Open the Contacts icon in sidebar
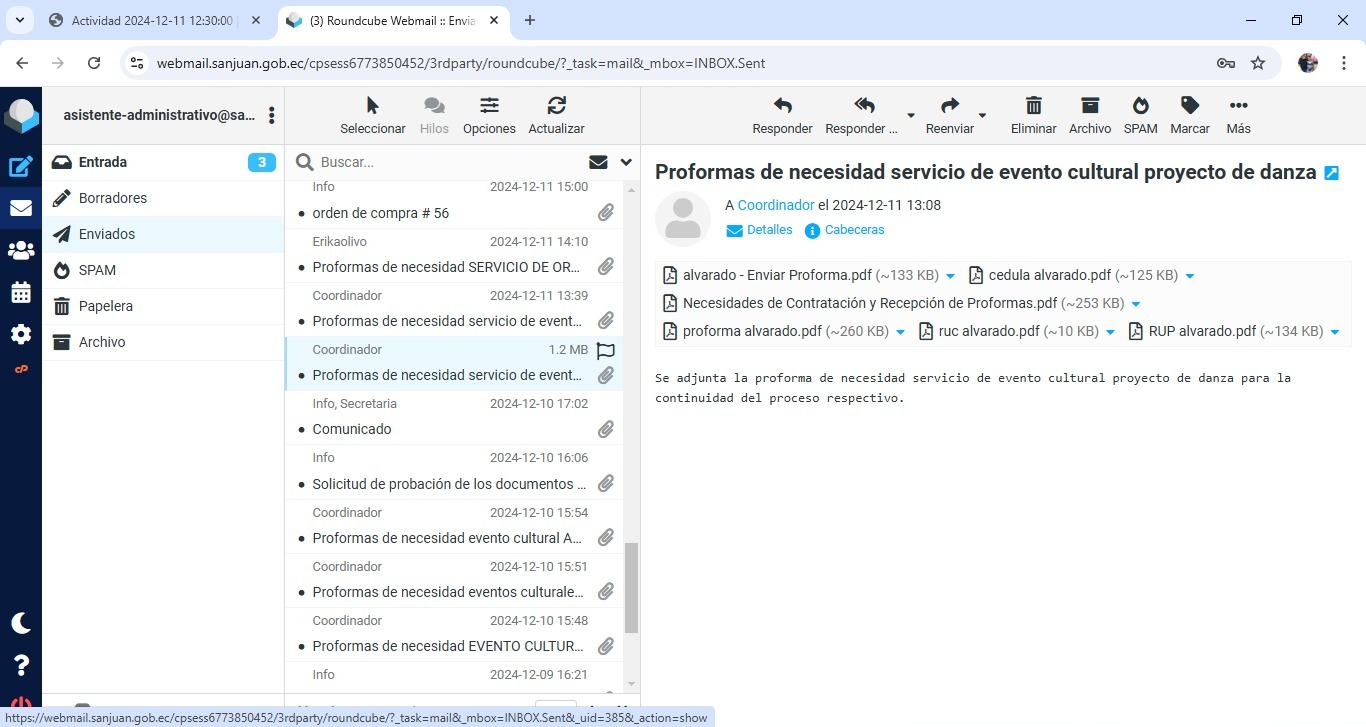This screenshot has width=1366, height=727. click(x=21, y=251)
